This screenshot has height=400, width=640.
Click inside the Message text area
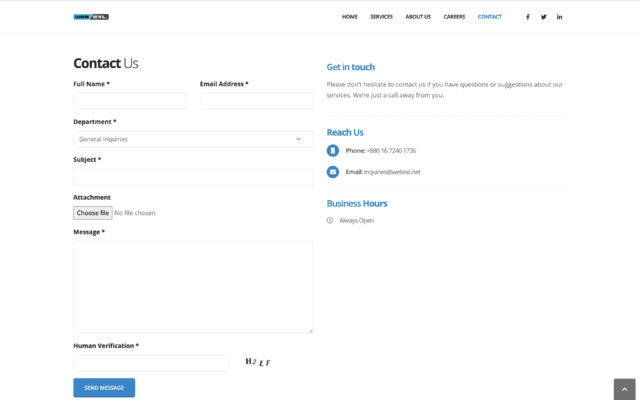click(x=193, y=286)
